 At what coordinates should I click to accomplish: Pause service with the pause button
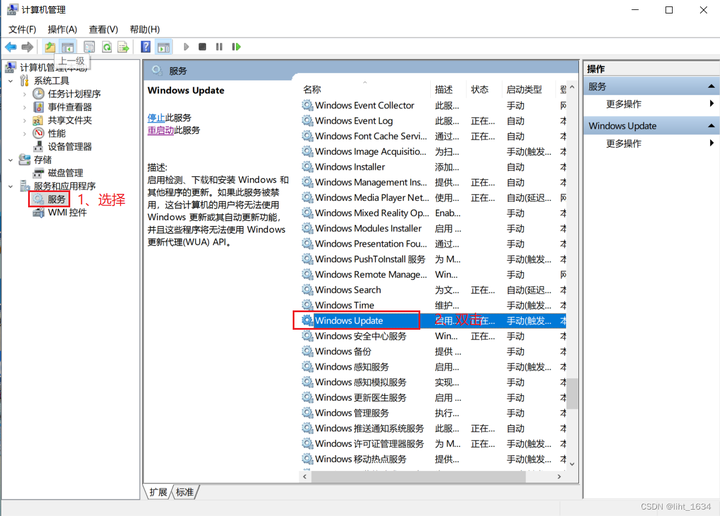pos(219,47)
